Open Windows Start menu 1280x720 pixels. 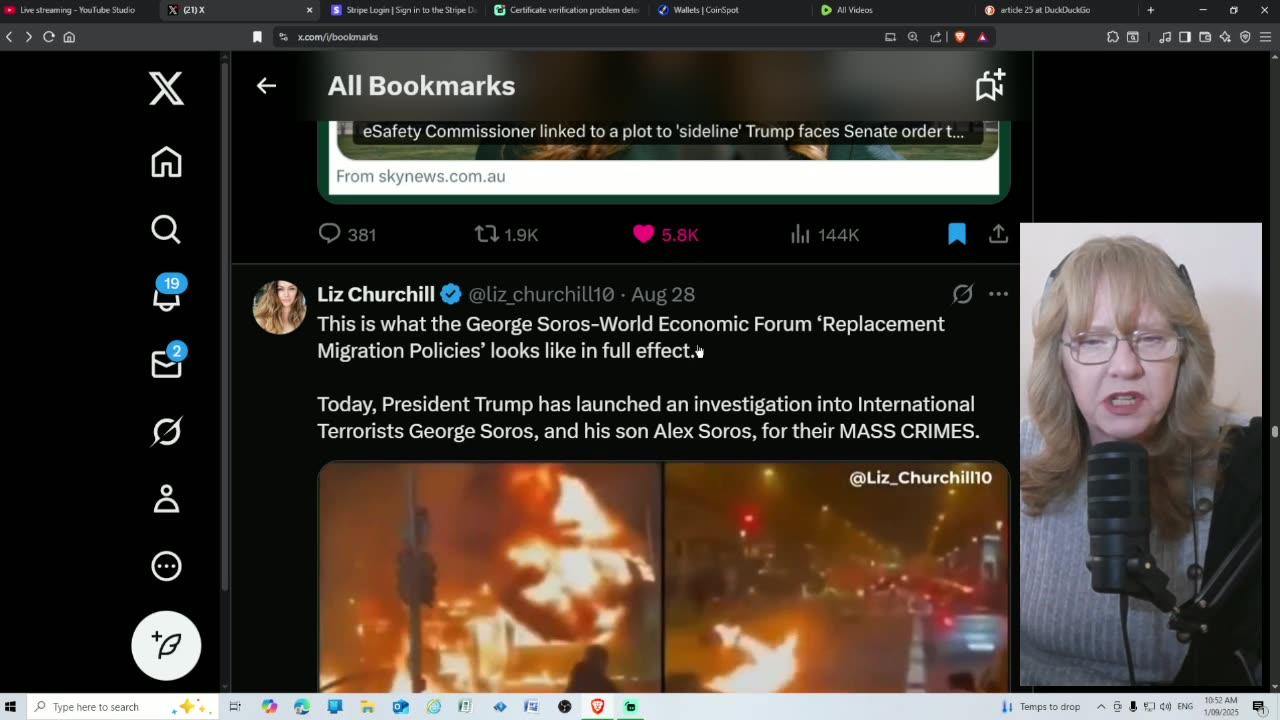click(x=11, y=707)
